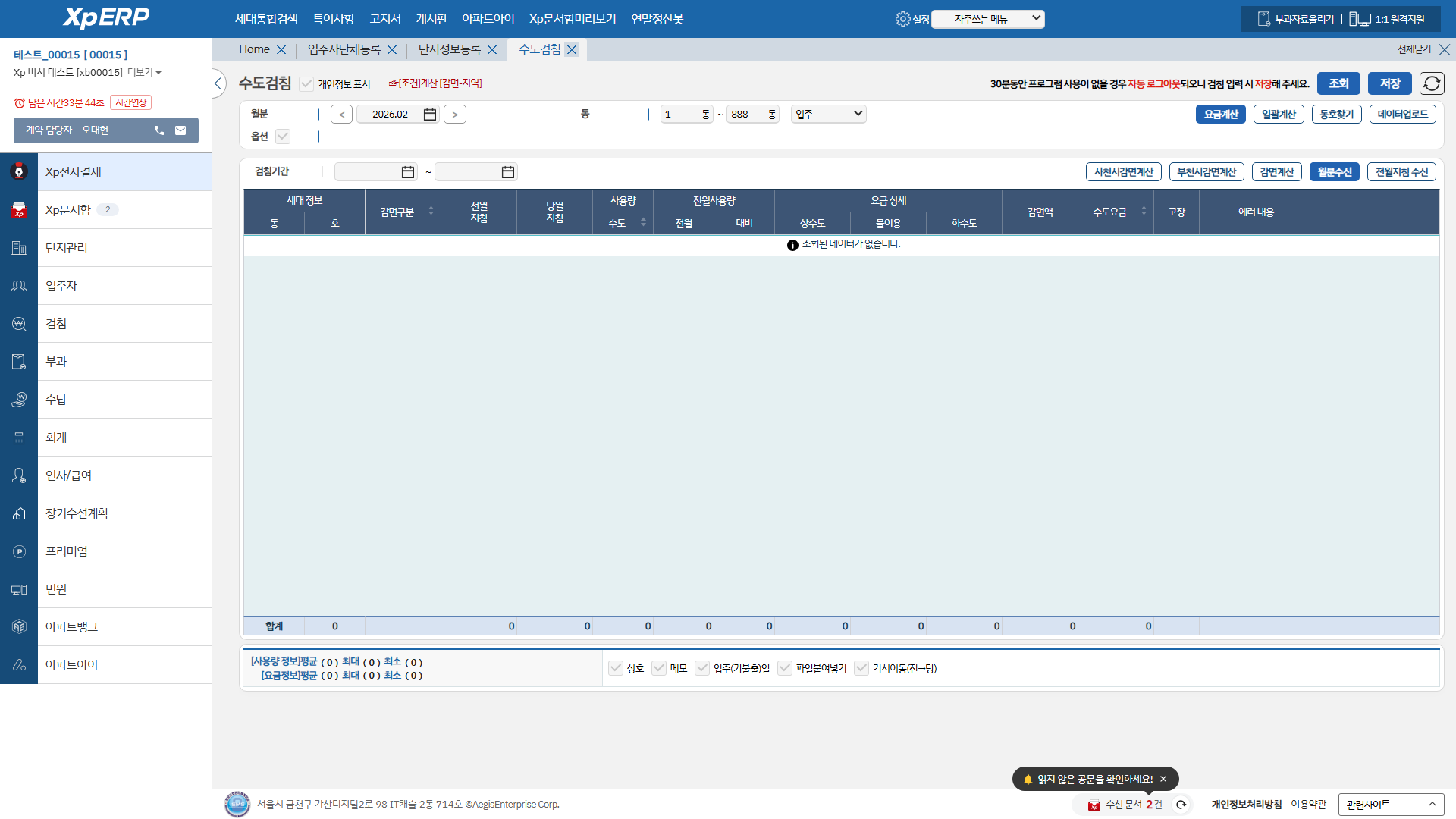The width and height of the screenshot is (1456, 819).
Task: Click the starting 동 number field
Action: (x=679, y=115)
